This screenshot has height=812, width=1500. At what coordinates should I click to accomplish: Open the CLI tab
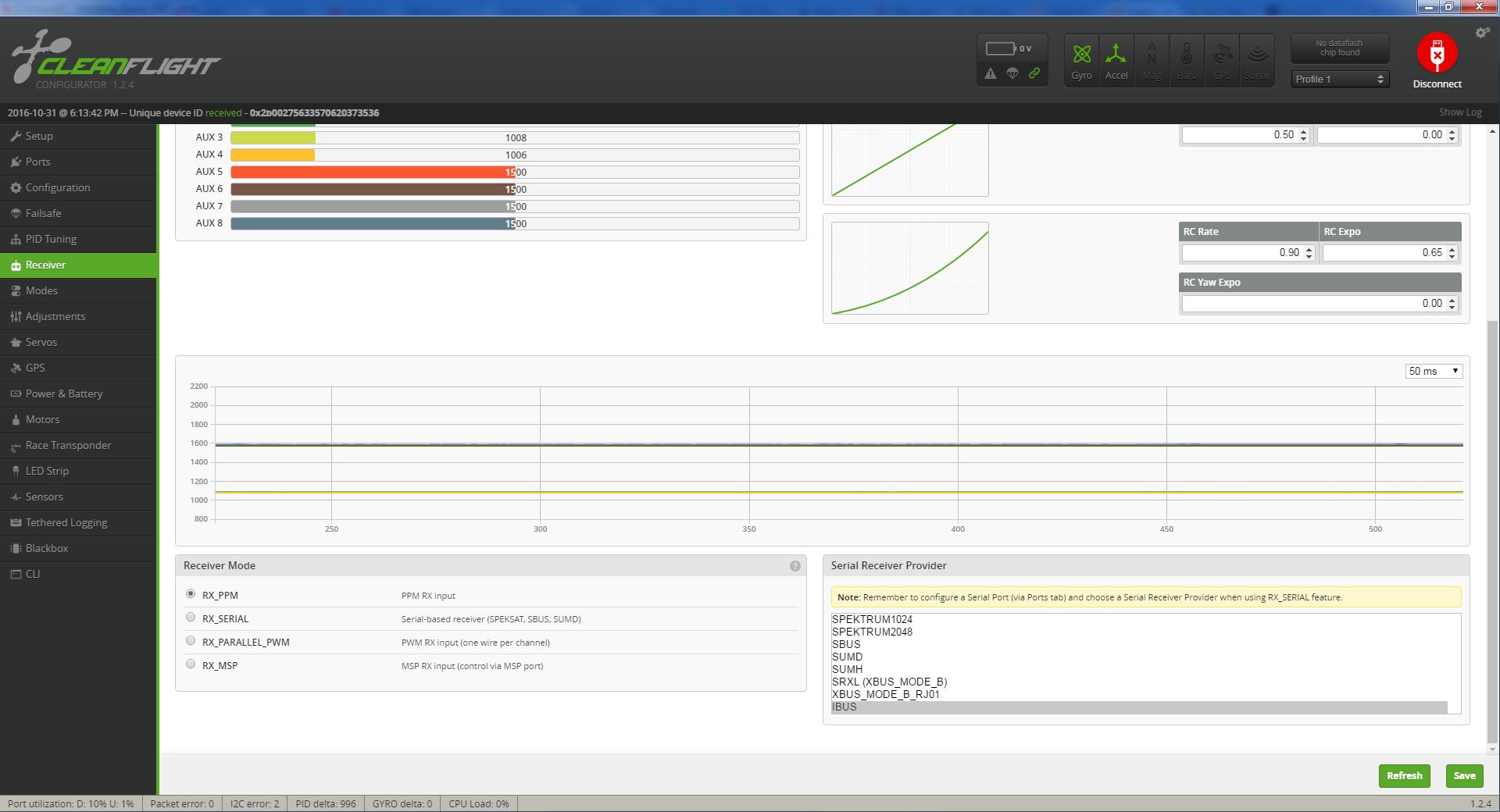(x=78, y=574)
